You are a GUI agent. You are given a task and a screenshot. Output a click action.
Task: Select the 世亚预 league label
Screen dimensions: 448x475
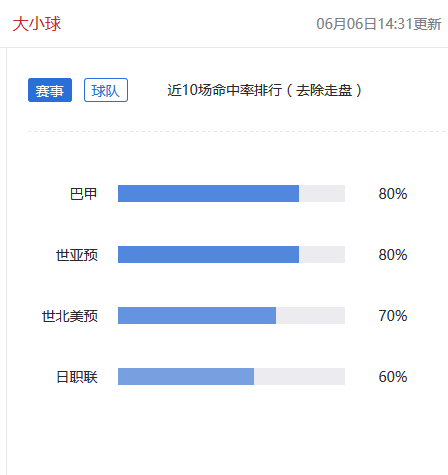tap(77, 255)
